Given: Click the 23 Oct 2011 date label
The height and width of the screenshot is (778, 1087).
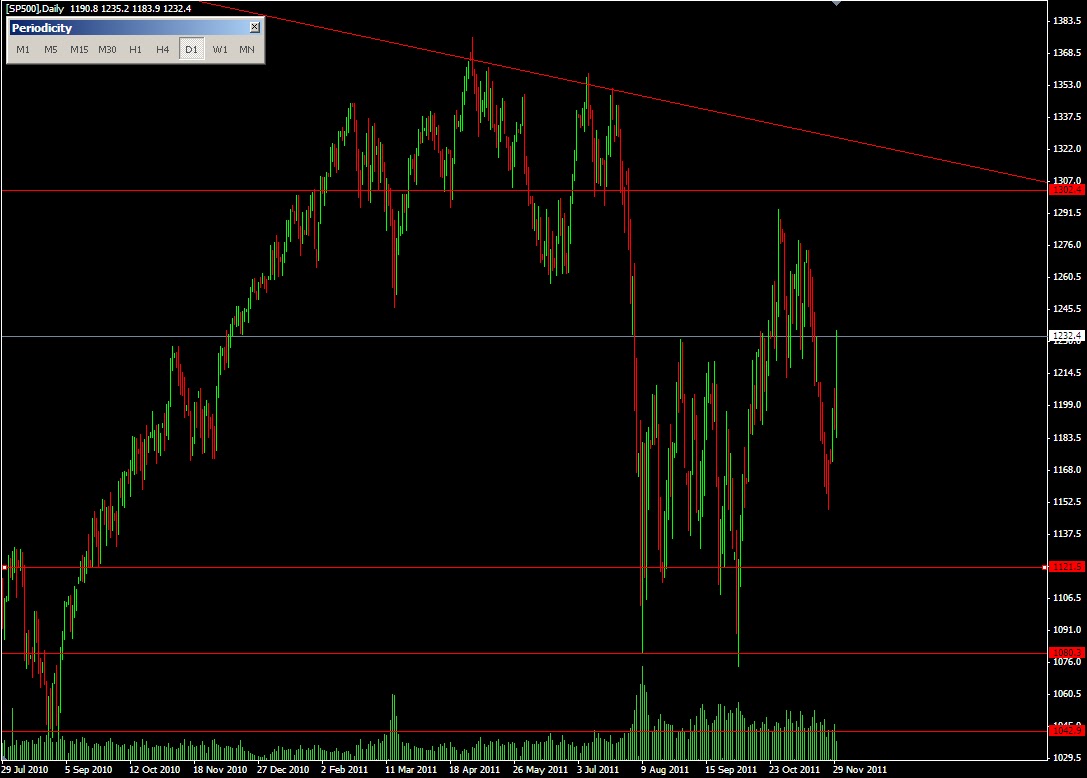Looking at the screenshot, I should (x=794, y=769).
